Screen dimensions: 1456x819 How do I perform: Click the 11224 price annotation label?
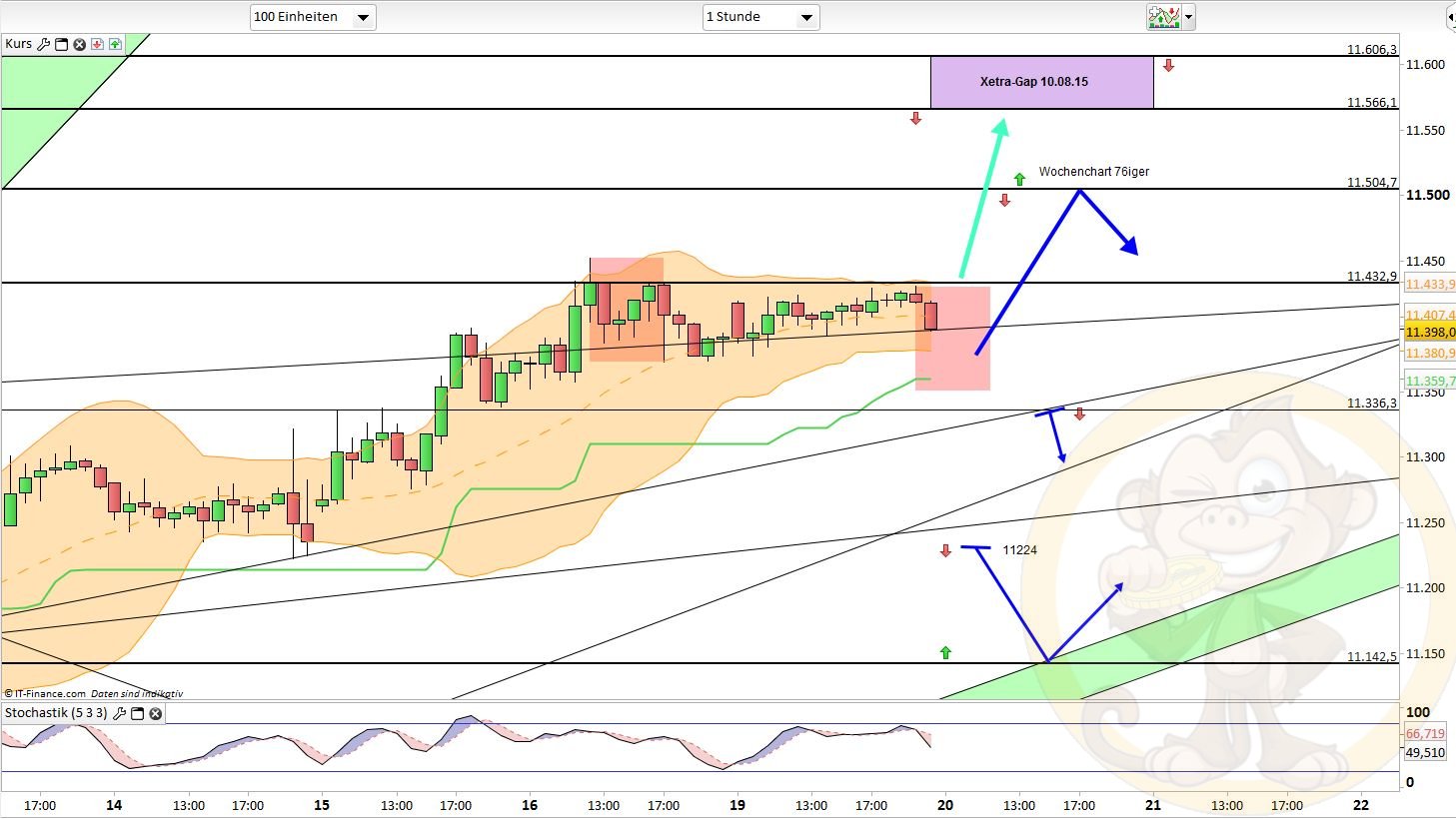coord(1019,549)
